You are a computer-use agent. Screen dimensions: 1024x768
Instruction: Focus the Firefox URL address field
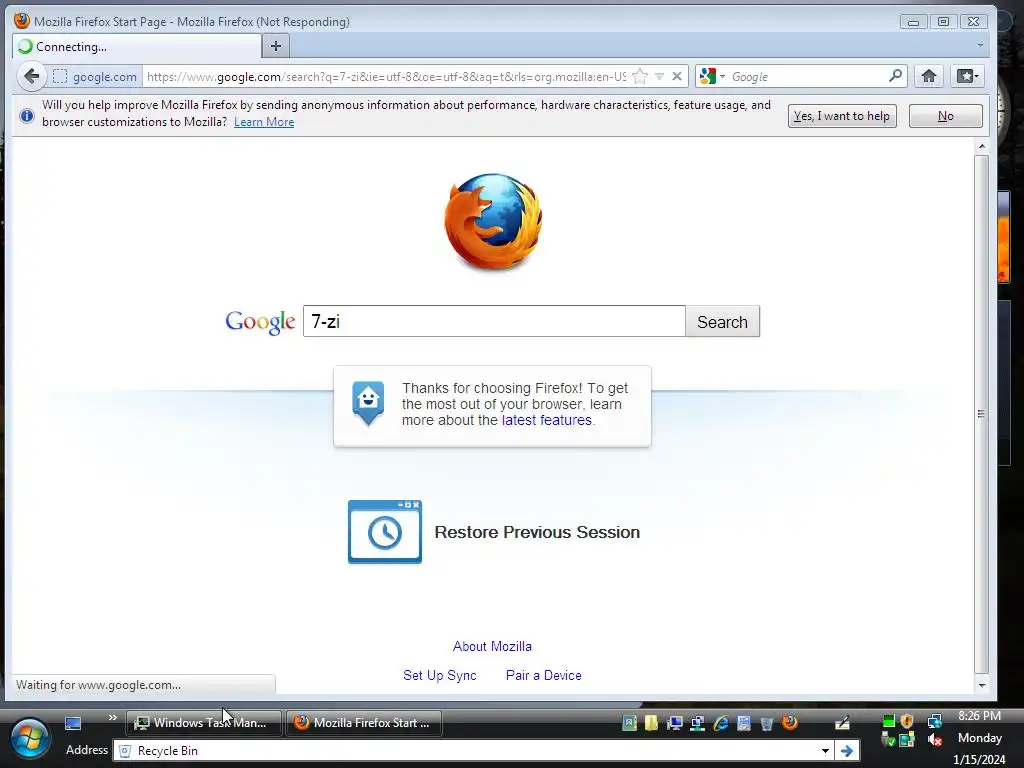pos(385,76)
